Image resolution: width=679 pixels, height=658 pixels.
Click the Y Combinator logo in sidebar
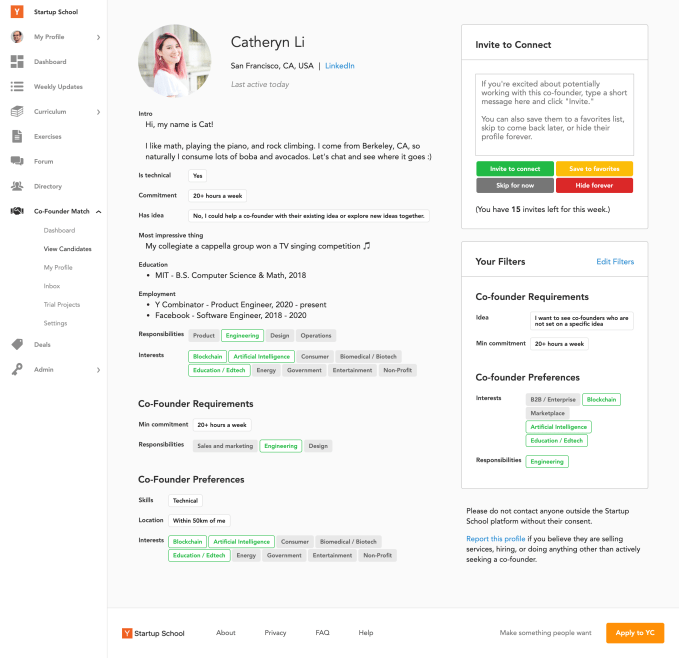(x=17, y=11)
